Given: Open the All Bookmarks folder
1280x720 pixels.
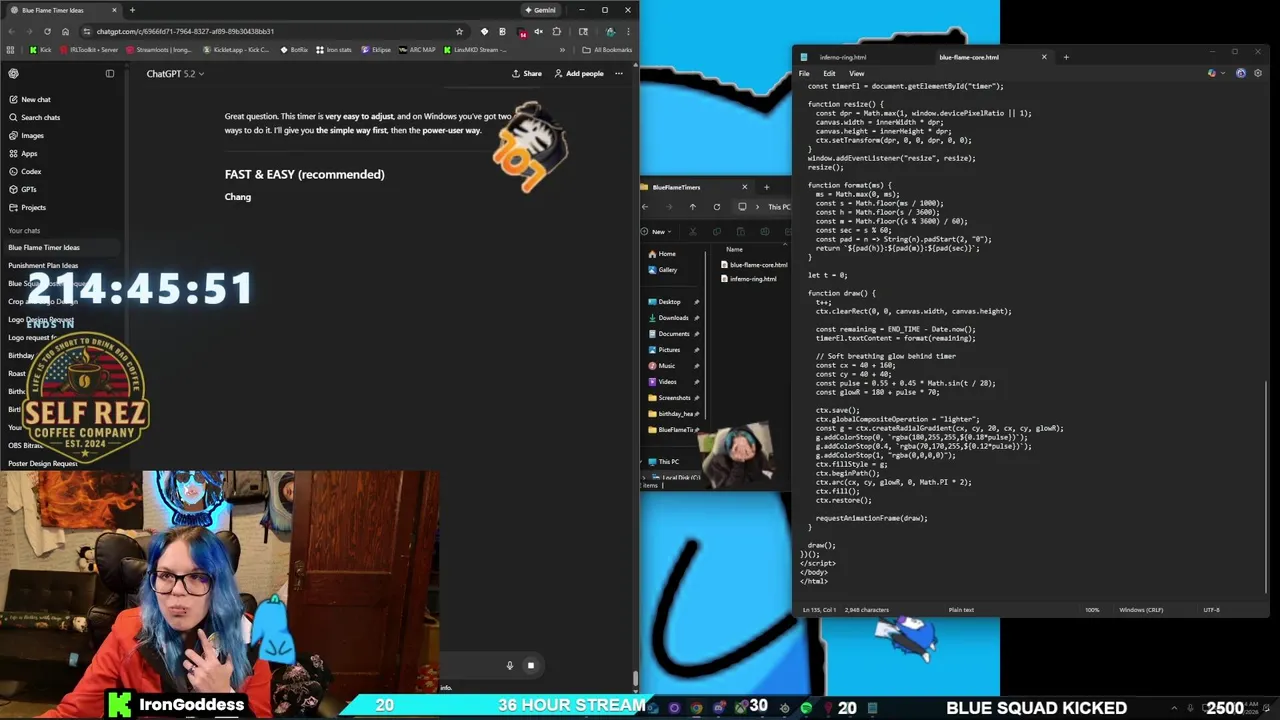Looking at the screenshot, I should tap(607, 49).
